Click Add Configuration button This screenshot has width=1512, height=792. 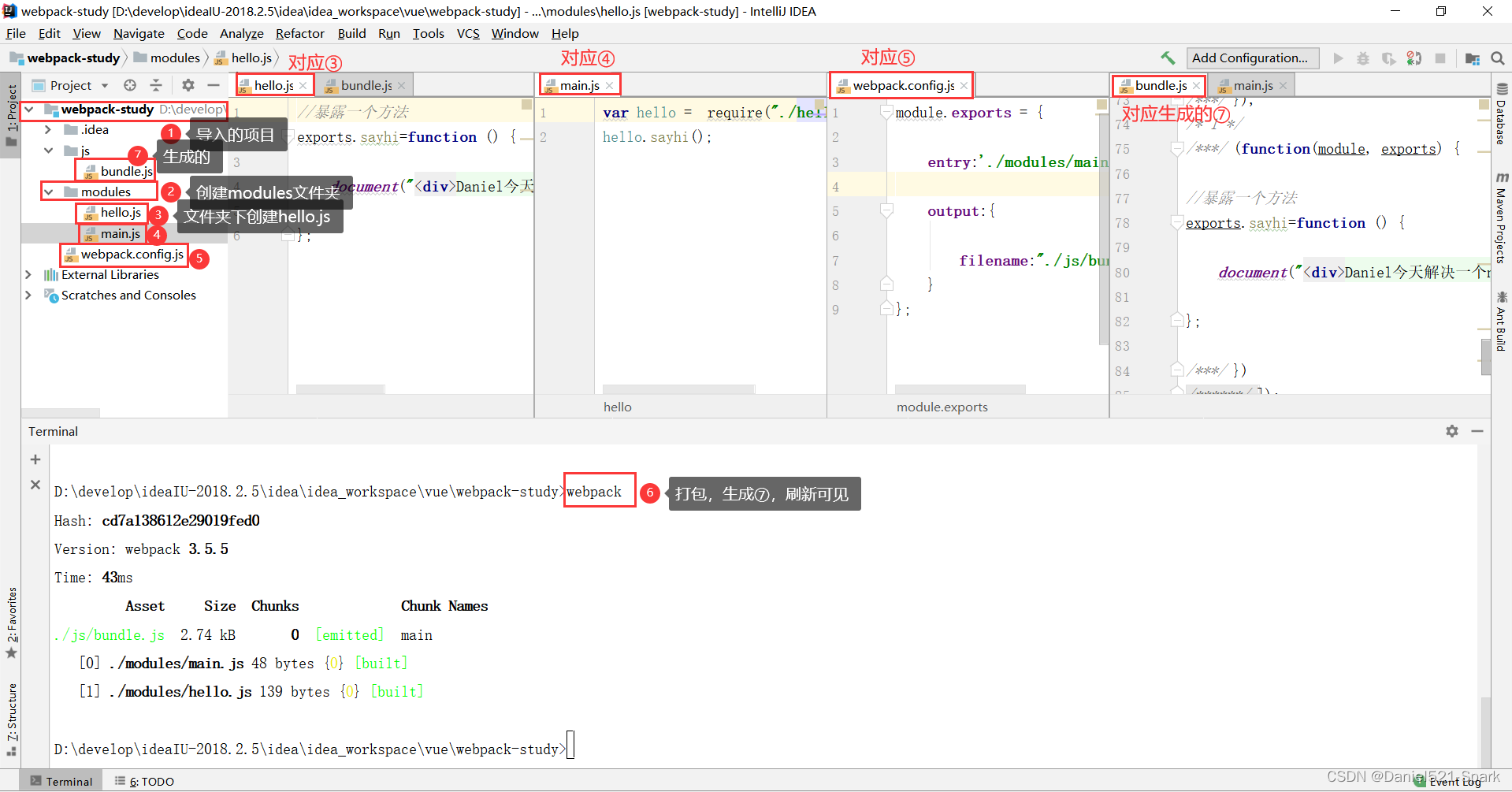[1252, 58]
